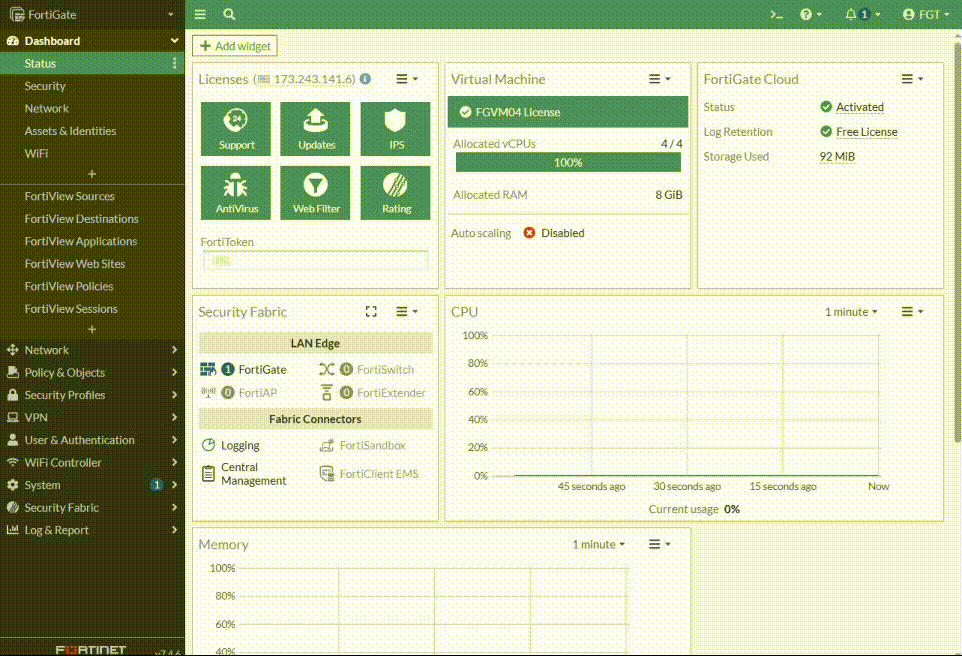Screen dimensions: 962x656
Task: Open the IPS license tile
Action: [396, 128]
